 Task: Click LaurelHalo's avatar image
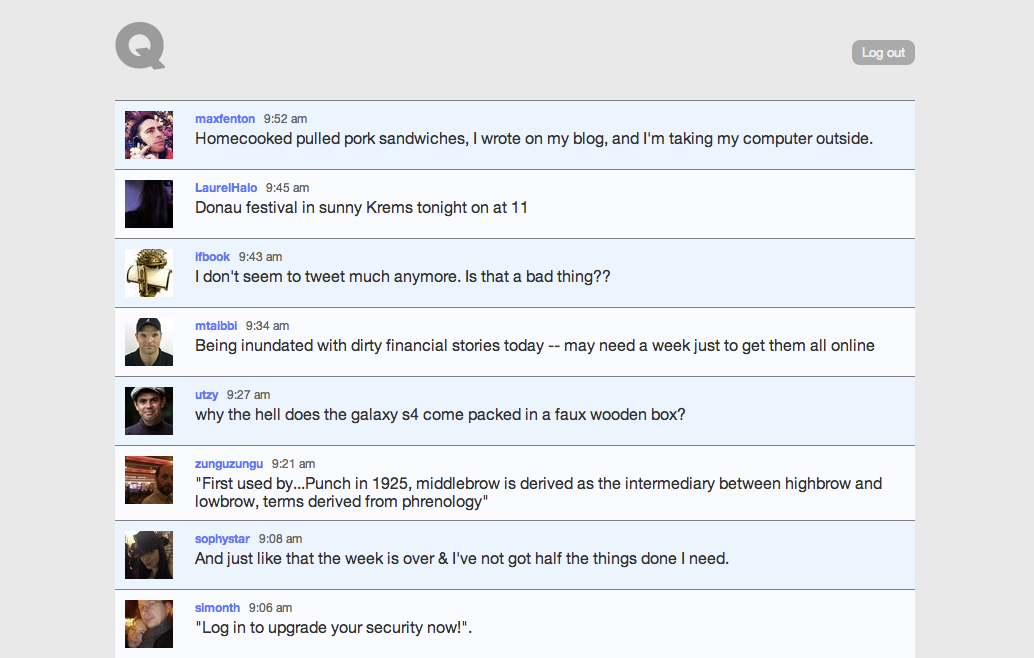click(x=149, y=204)
